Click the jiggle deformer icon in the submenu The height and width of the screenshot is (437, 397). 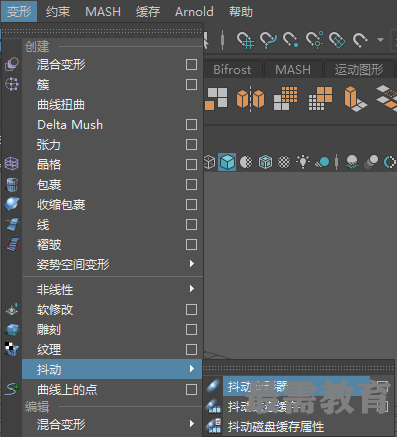[213, 386]
